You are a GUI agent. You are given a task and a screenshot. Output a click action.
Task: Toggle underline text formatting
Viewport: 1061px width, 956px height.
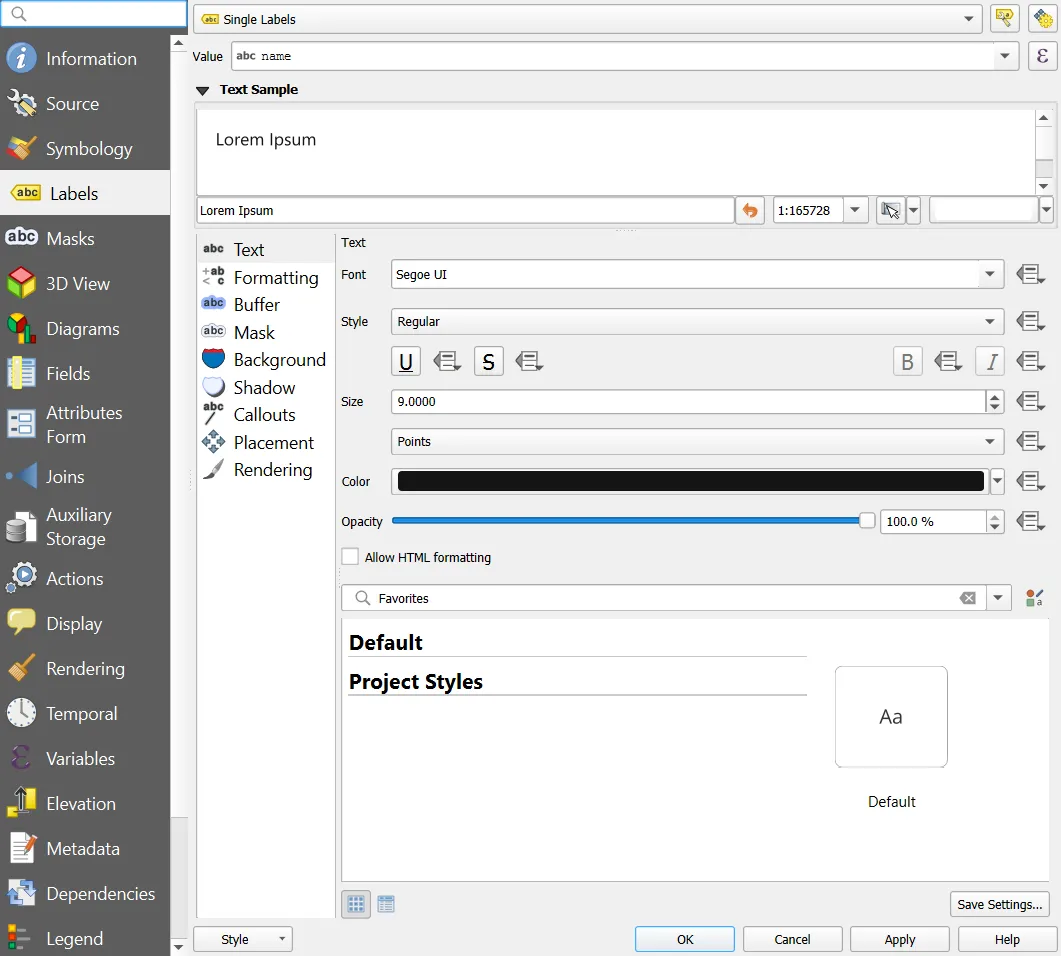[x=406, y=361]
